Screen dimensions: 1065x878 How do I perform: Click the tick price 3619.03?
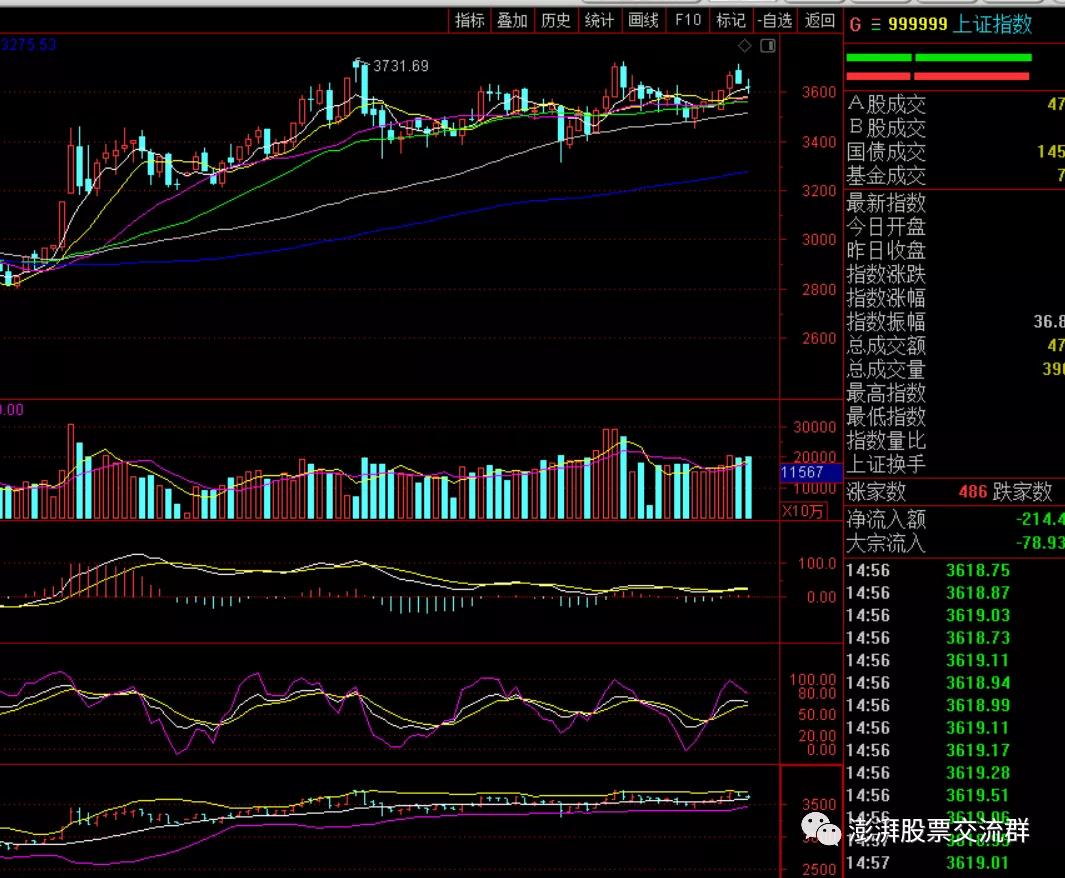click(x=978, y=615)
